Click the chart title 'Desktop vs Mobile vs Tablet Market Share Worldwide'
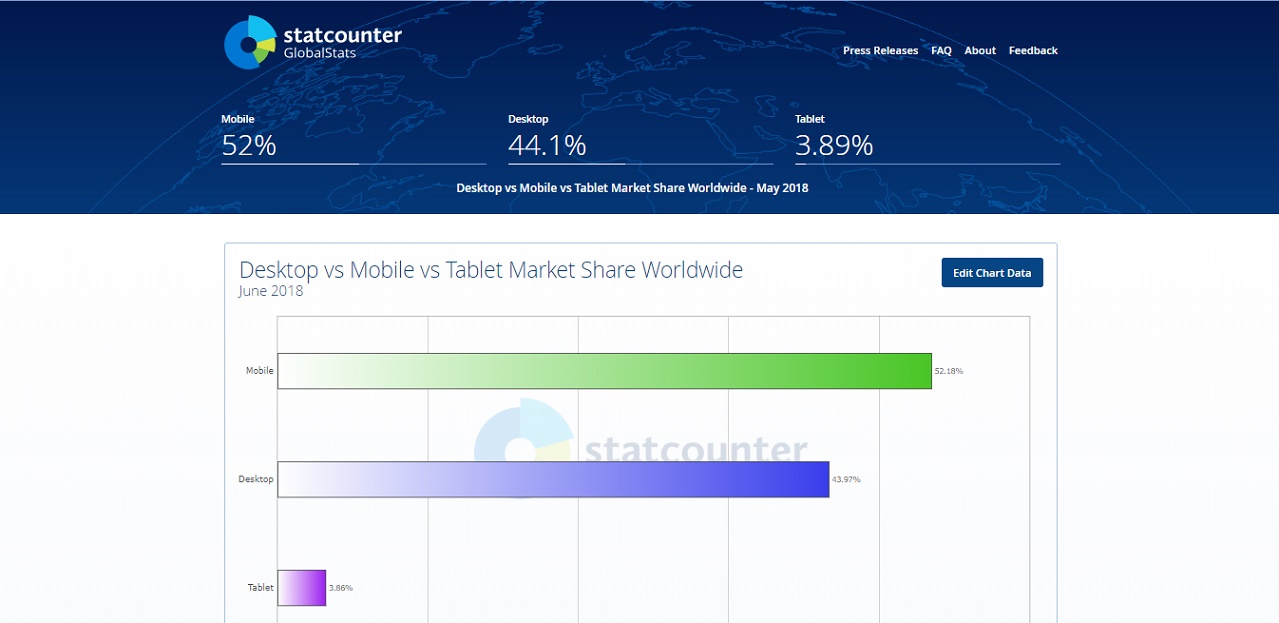Image resolution: width=1279 pixels, height=623 pixels. [x=491, y=270]
